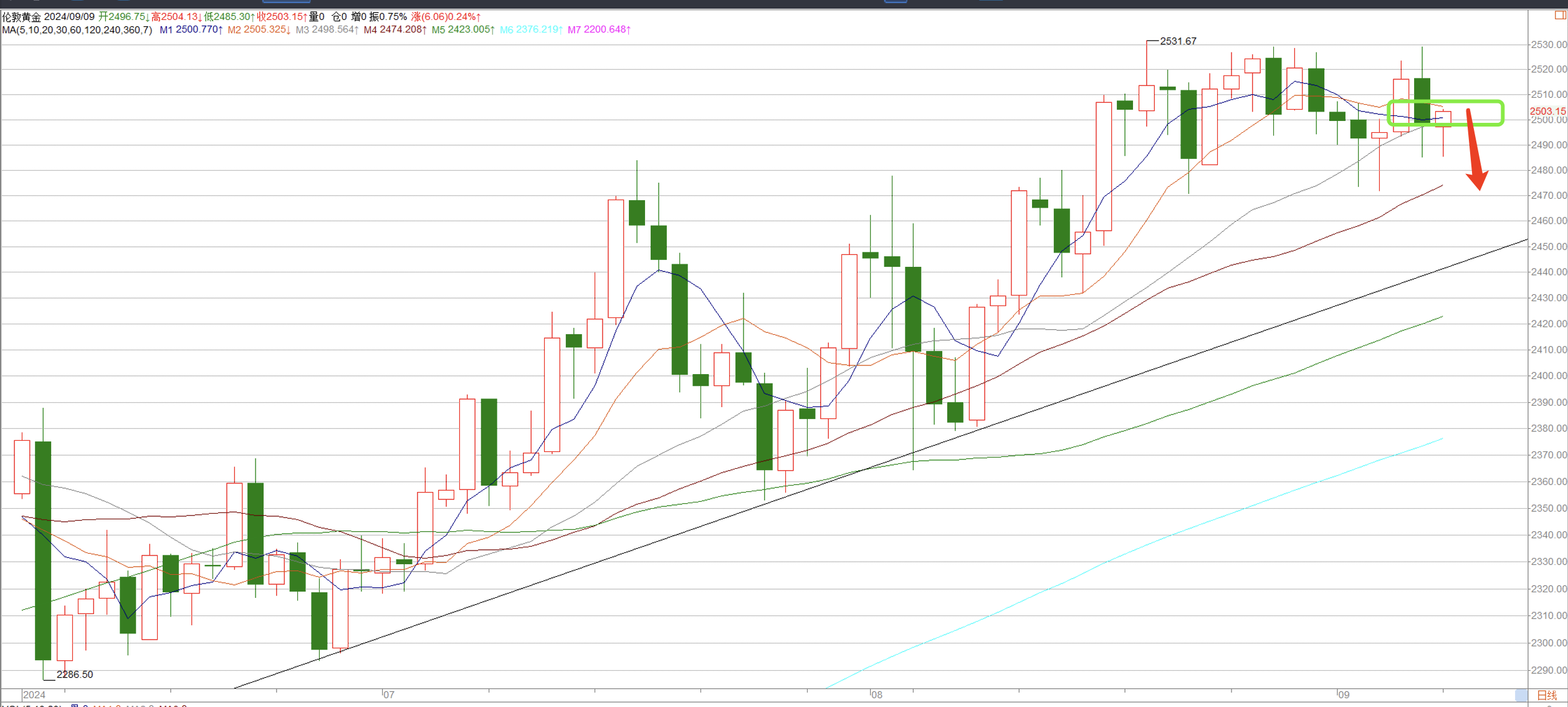Click the amplitude value 振0.75%
The image size is (1568, 707).
pyautogui.click(x=388, y=17)
